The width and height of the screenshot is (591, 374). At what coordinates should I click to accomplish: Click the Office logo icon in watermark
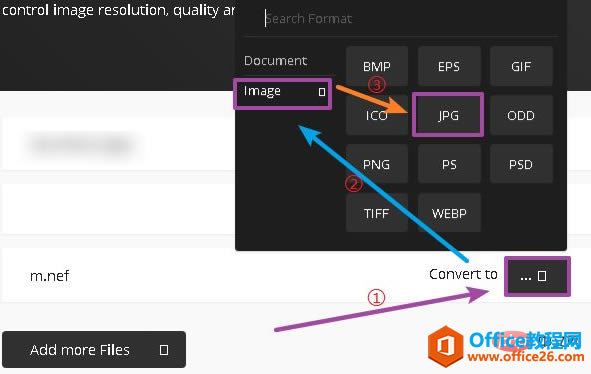pyautogui.click(x=446, y=346)
